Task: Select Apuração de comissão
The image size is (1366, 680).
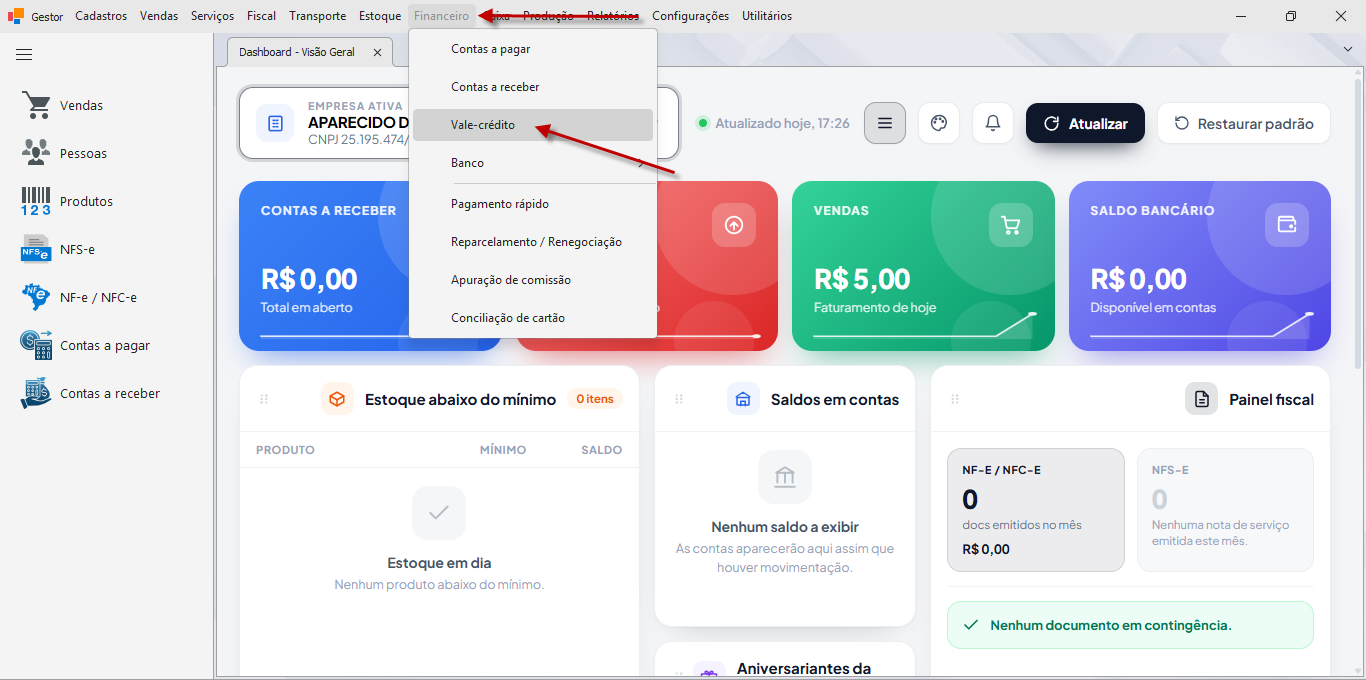Action: click(533, 280)
